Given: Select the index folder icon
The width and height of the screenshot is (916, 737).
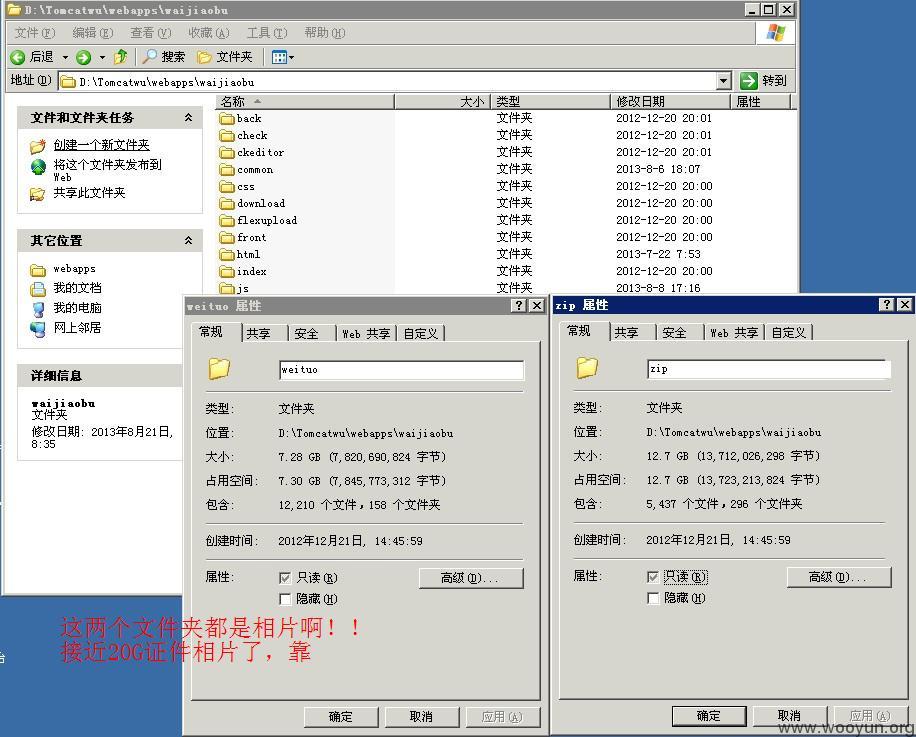Looking at the screenshot, I should 227,271.
